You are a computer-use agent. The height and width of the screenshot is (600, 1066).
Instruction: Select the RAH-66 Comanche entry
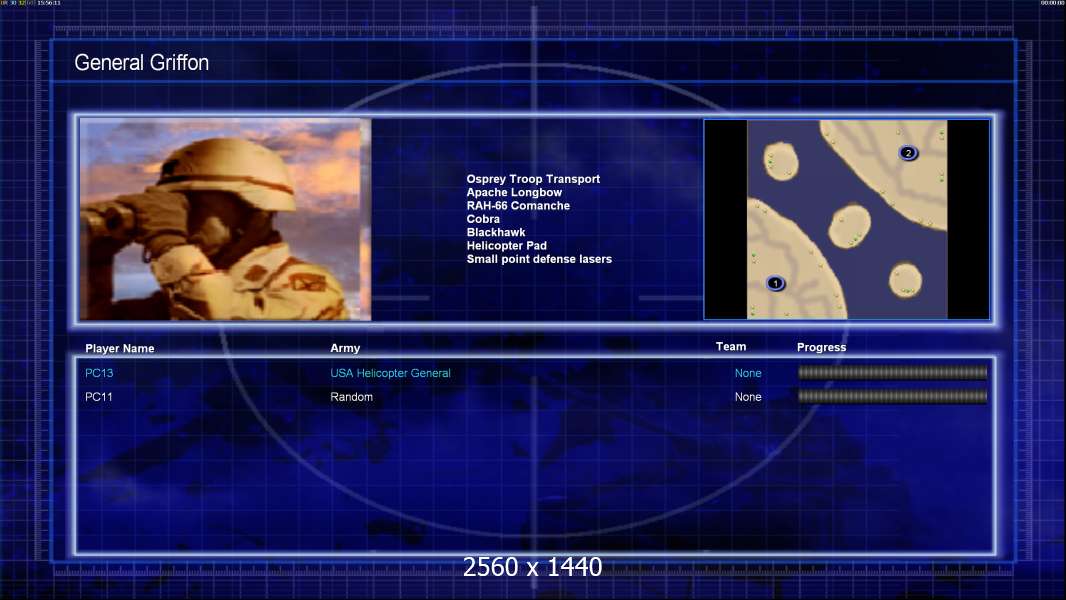(518, 206)
